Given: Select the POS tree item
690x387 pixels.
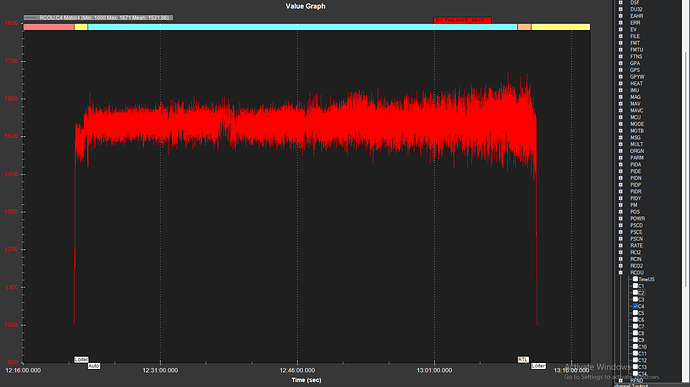Looking at the screenshot, I should pos(635,212).
